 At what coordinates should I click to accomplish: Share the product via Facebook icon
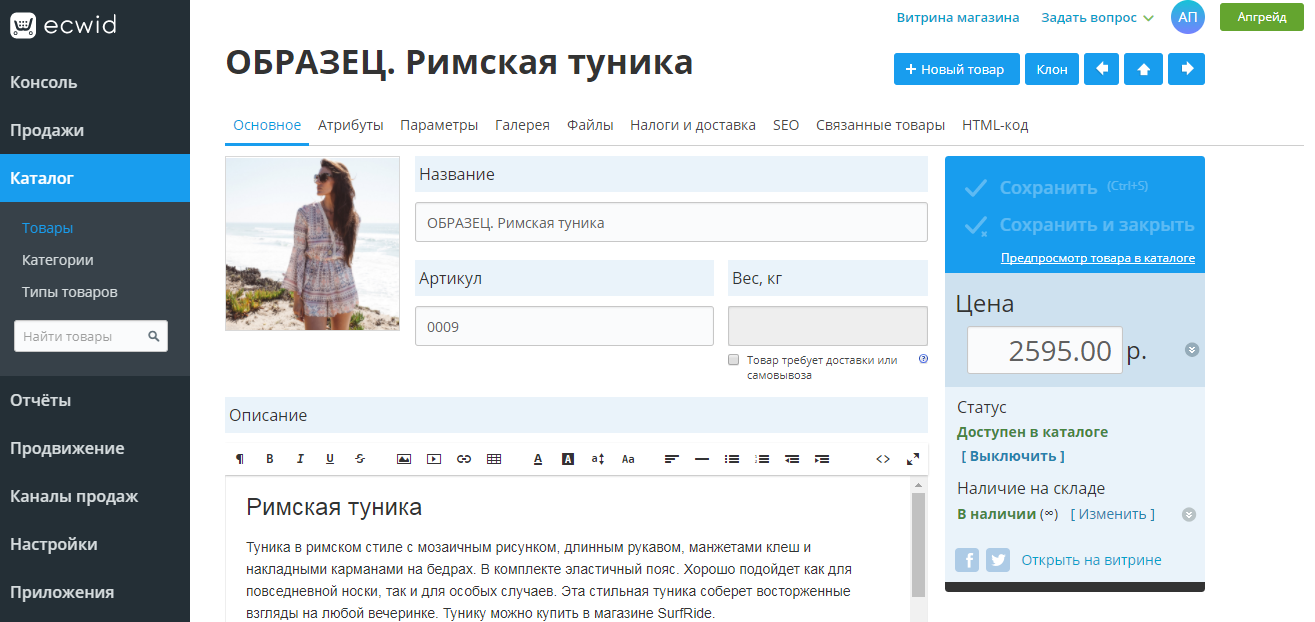[966, 560]
